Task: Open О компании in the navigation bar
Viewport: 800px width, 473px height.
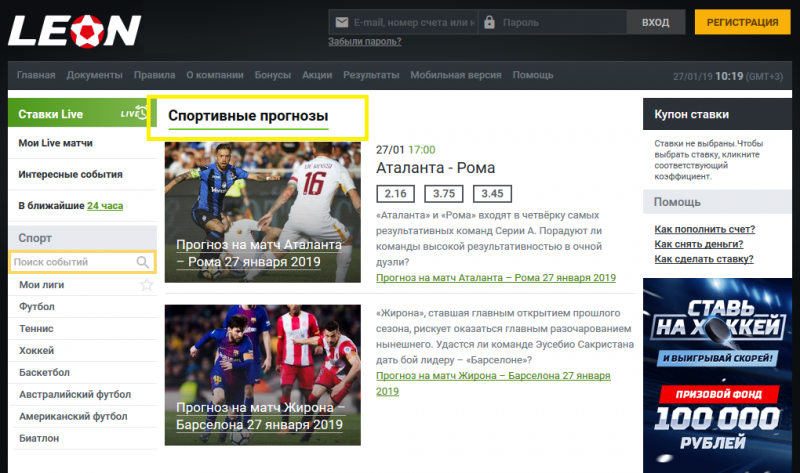Action: [x=215, y=75]
